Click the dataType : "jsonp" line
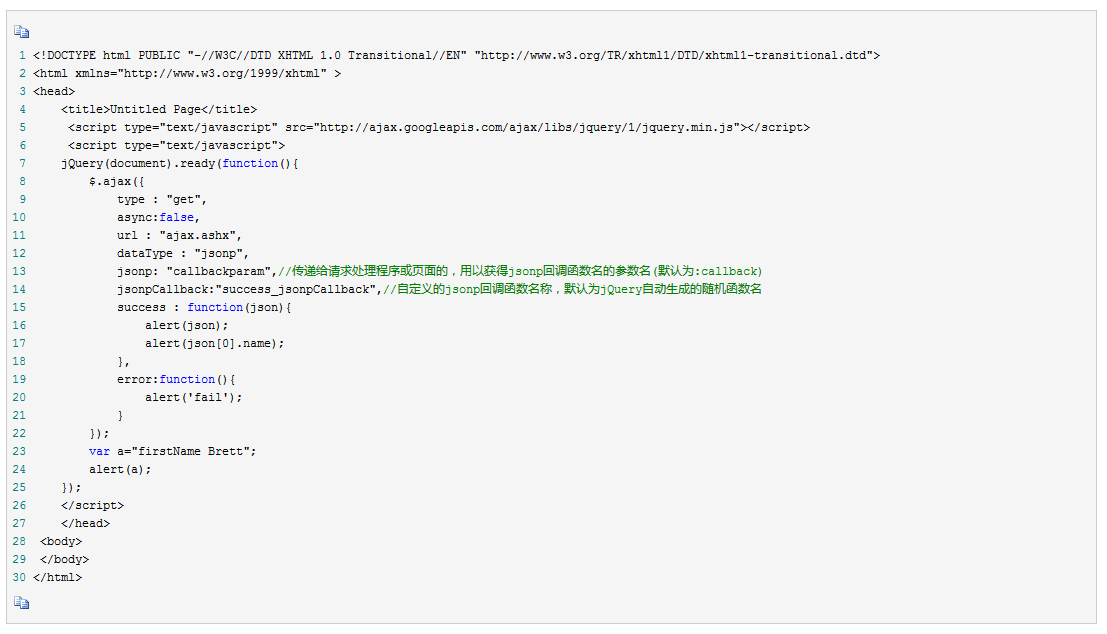The width and height of the screenshot is (1107, 634). (184, 253)
